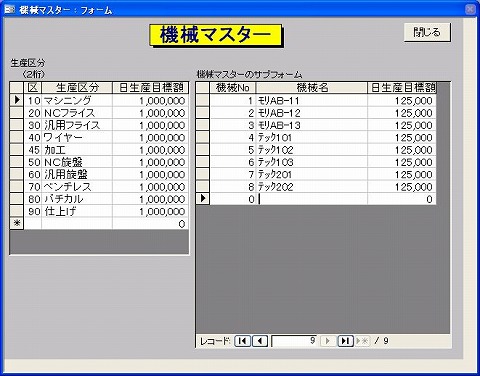Select row selector for テック102
480x376 pixels.
click(203, 150)
